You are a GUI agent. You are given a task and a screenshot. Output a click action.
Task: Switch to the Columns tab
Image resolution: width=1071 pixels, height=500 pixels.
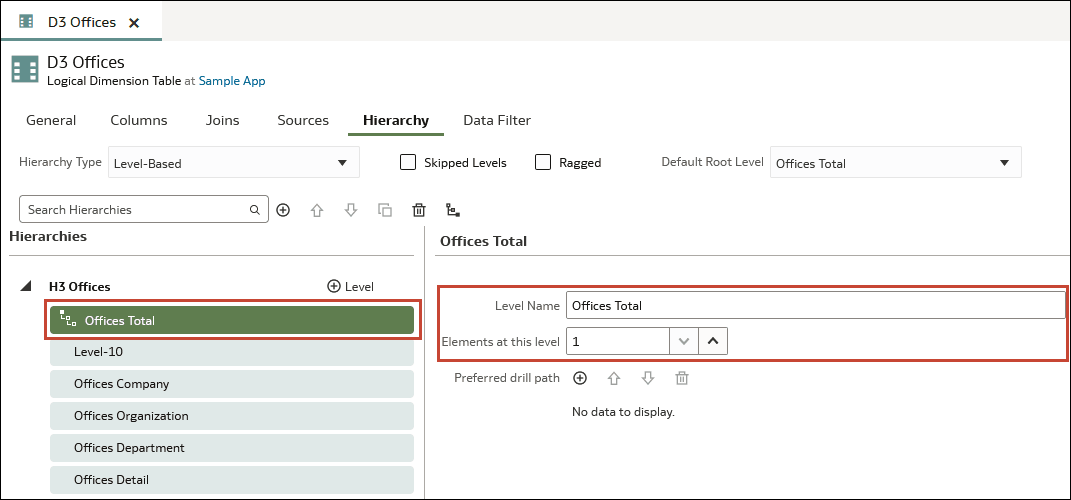coord(139,120)
